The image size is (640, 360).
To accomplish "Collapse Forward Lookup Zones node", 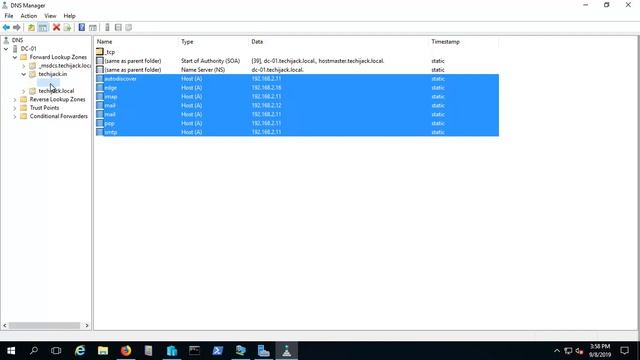I will tap(15, 57).
